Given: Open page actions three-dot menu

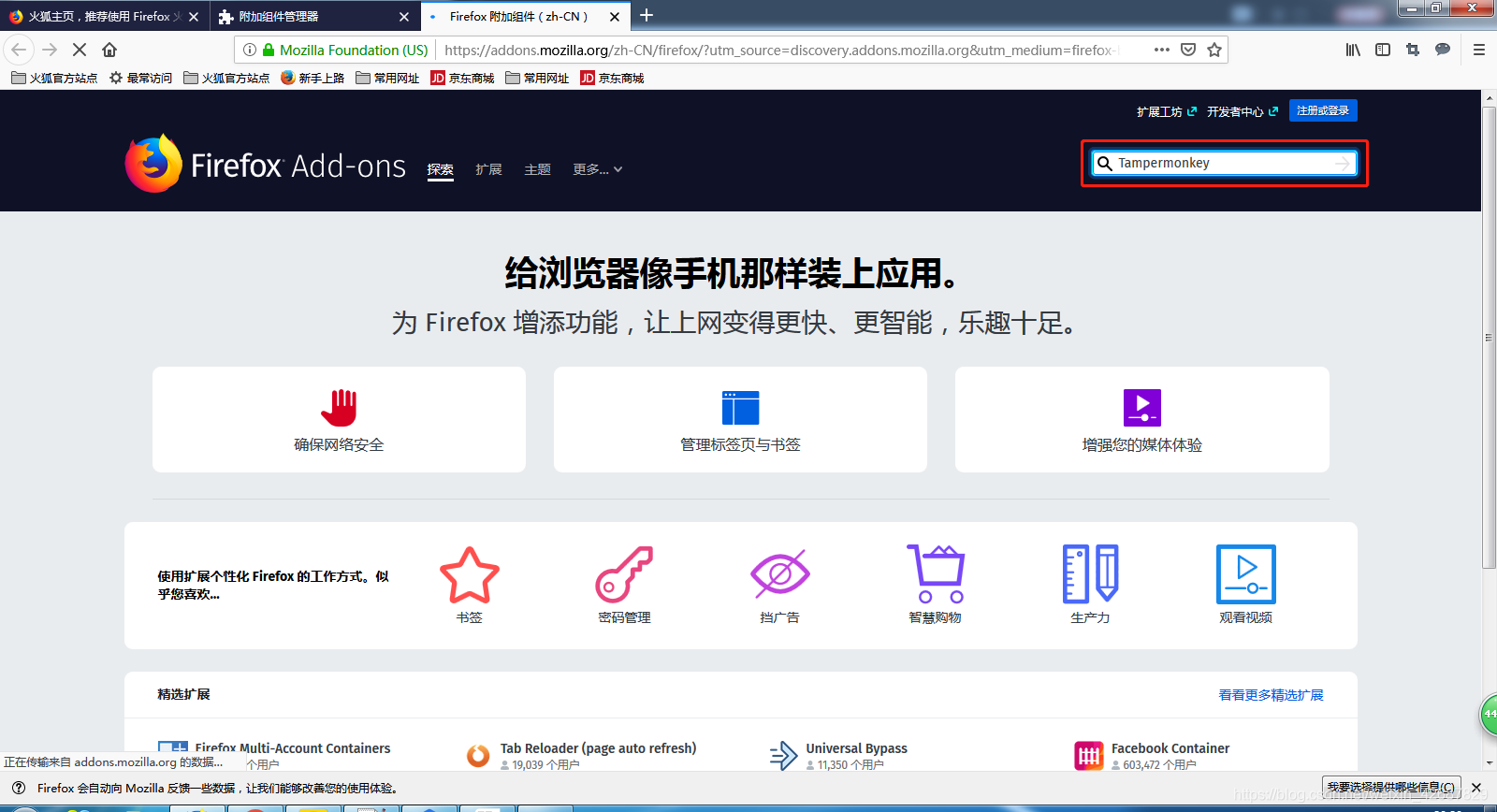Looking at the screenshot, I should (x=1162, y=50).
